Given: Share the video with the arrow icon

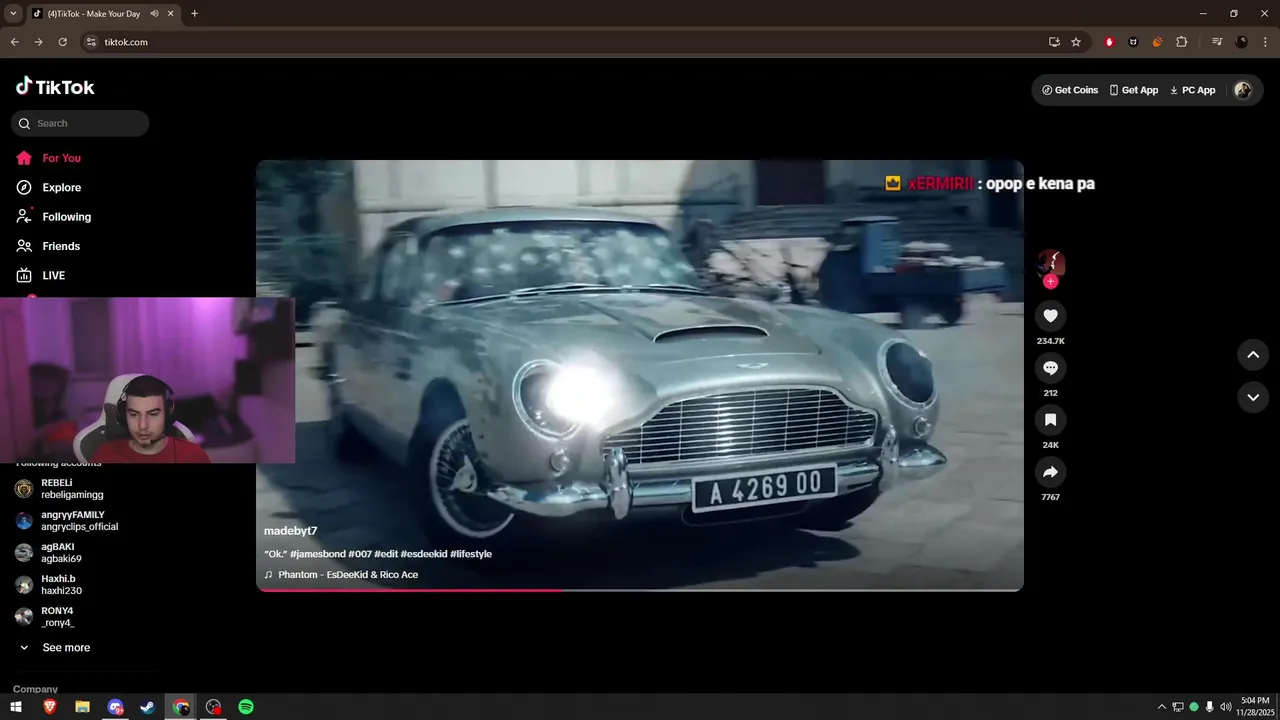Looking at the screenshot, I should [1050, 472].
